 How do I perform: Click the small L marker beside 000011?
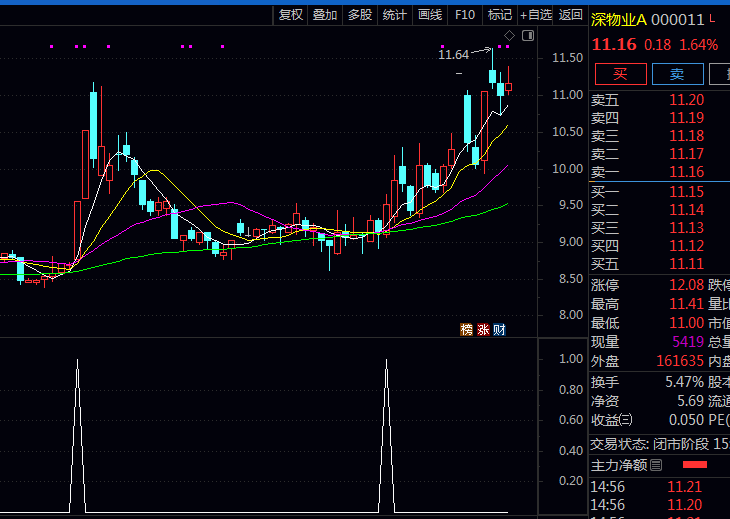coord(712,19)
